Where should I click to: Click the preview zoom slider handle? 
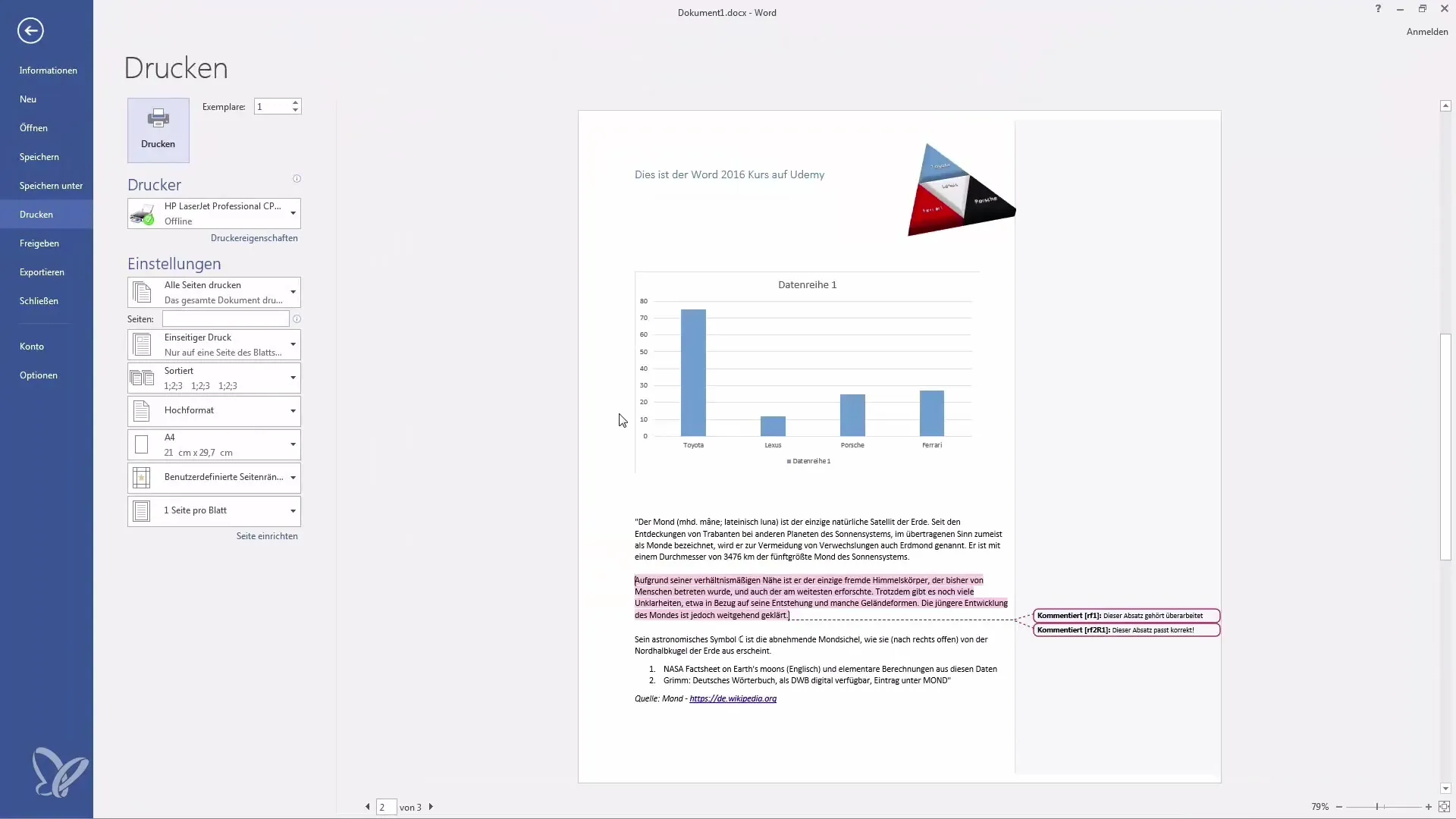tap(1377, 807)
